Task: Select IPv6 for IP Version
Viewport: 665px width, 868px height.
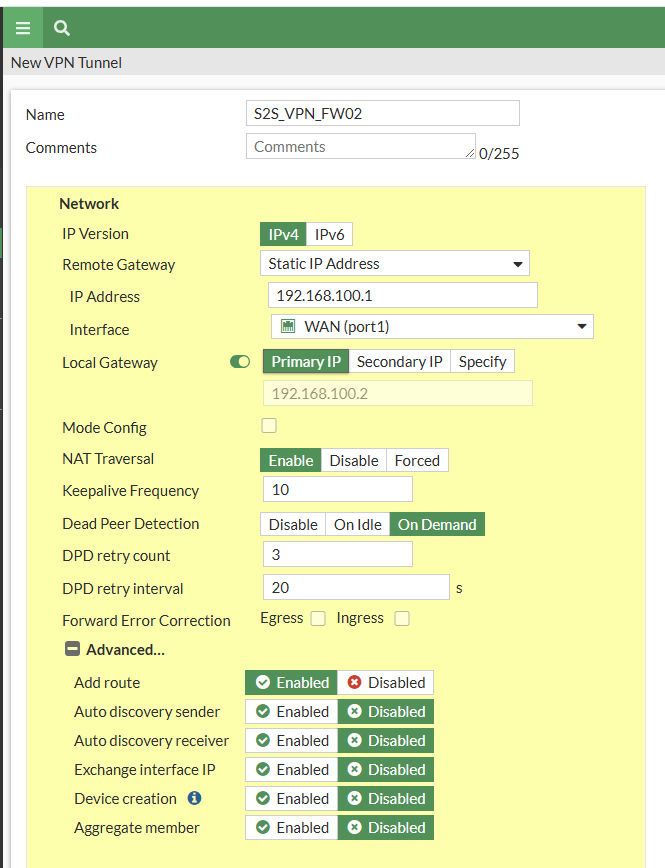Action: coord(329,234)
